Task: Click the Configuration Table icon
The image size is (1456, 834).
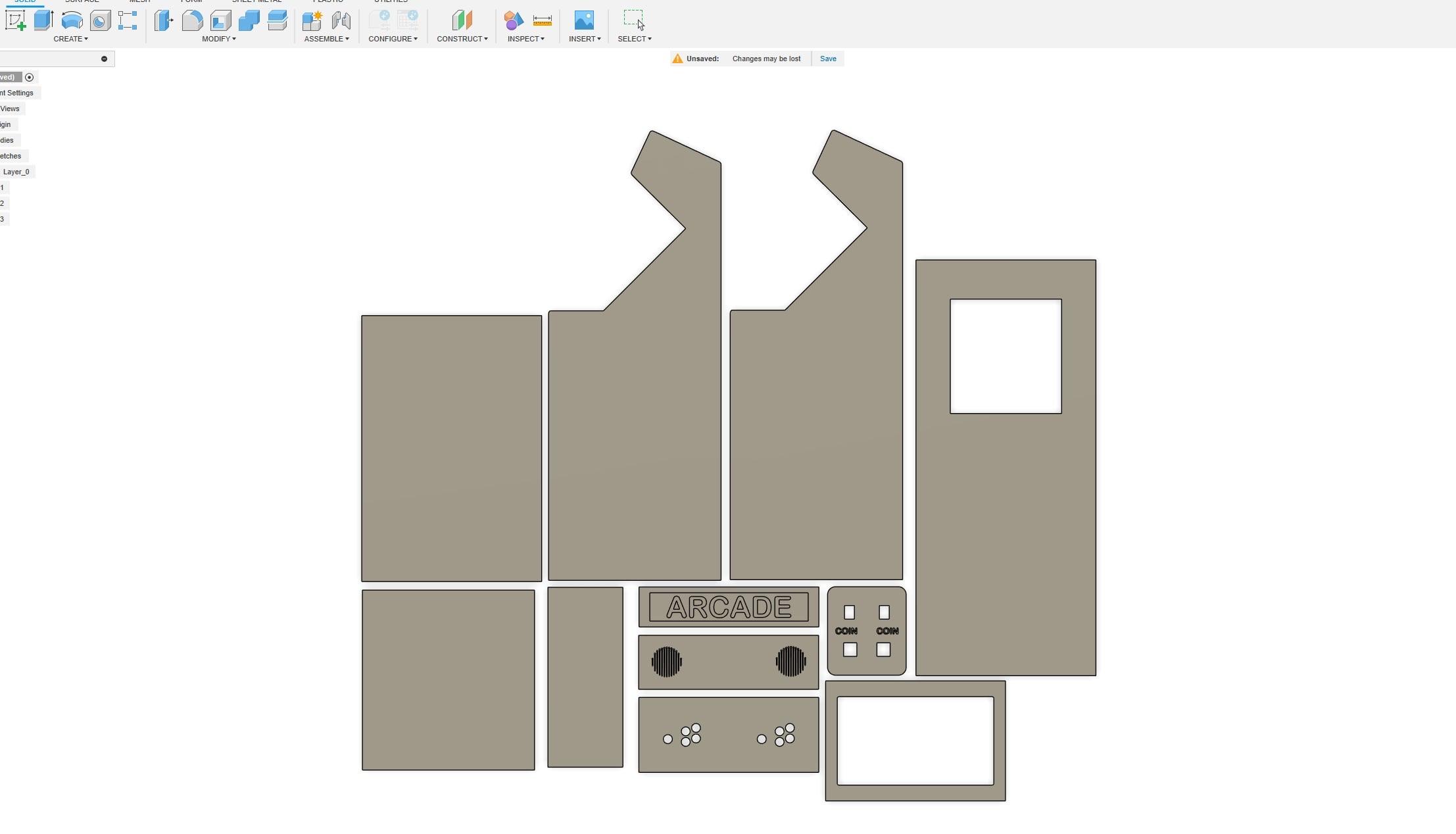Action: [x=408, y=20]
